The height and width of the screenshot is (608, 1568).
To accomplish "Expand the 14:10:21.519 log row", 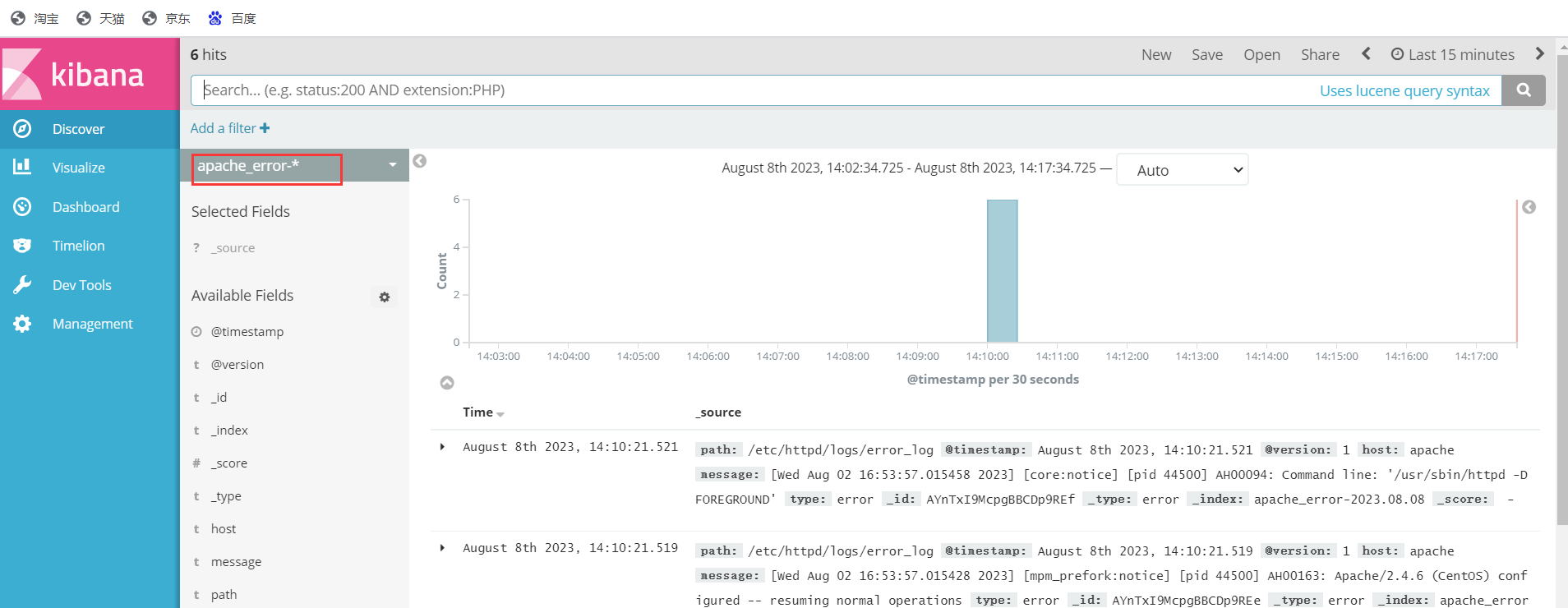I will pyautogui.click(x=442, y=548).
